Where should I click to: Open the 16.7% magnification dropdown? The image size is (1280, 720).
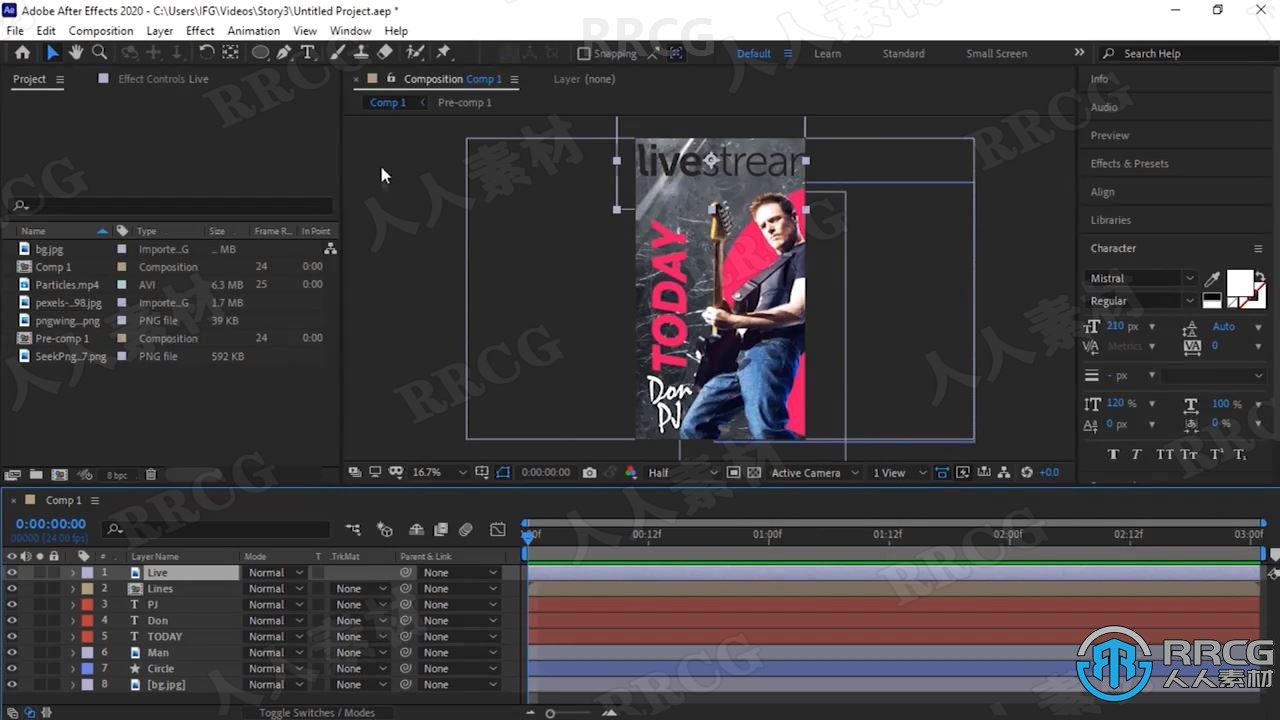click(439, 473)
